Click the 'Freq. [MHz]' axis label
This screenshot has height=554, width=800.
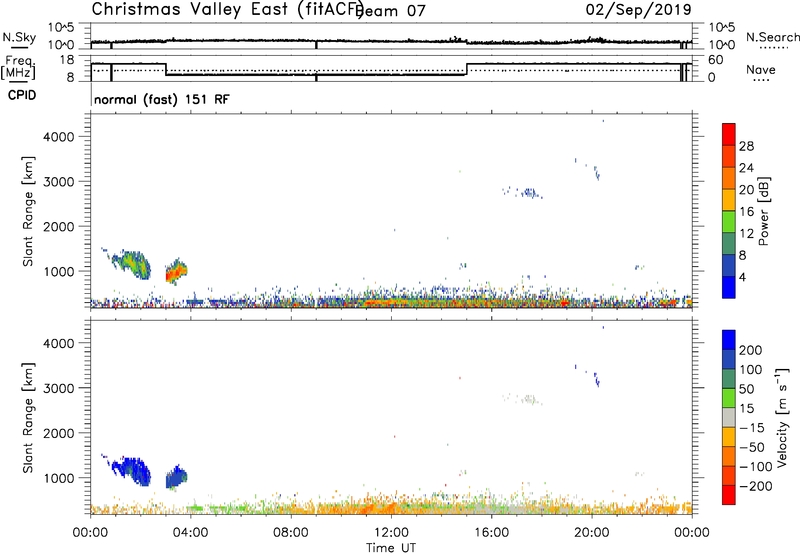(x=18, y=67)
